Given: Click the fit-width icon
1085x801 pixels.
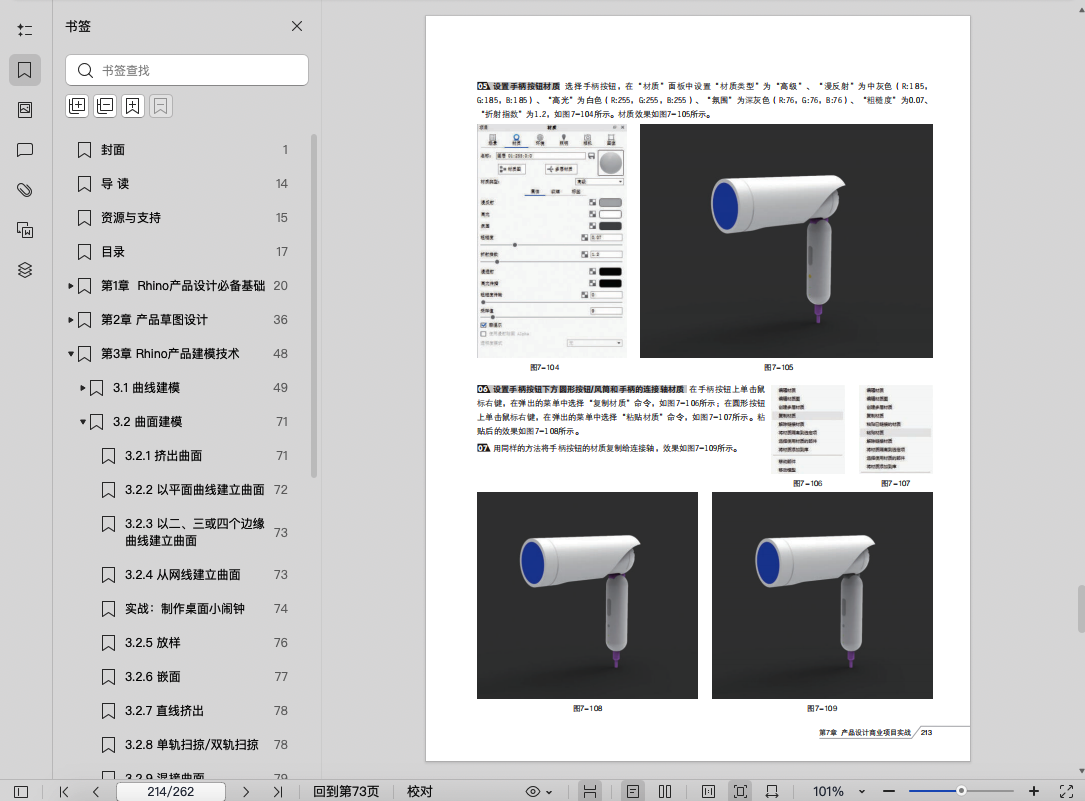Looking at the screenshot, I should coord(772,791).
